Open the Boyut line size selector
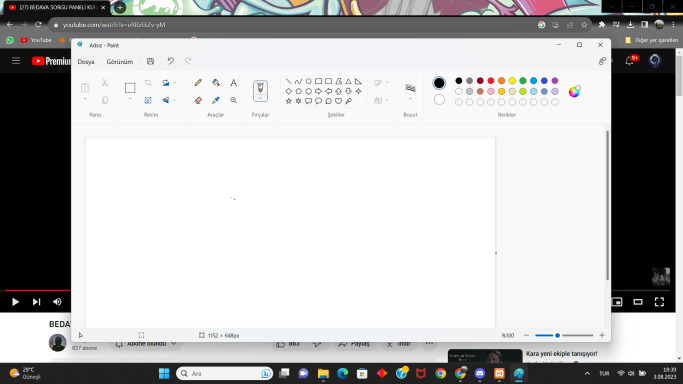Screen dimensions: 683x384 click(x=410, y=91)
